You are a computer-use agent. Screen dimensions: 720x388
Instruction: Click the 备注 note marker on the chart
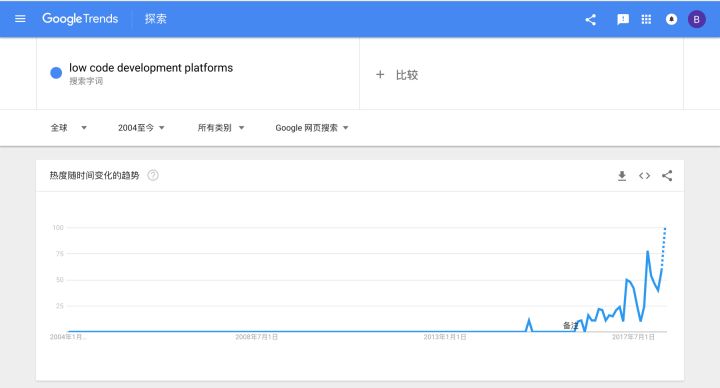570,326
